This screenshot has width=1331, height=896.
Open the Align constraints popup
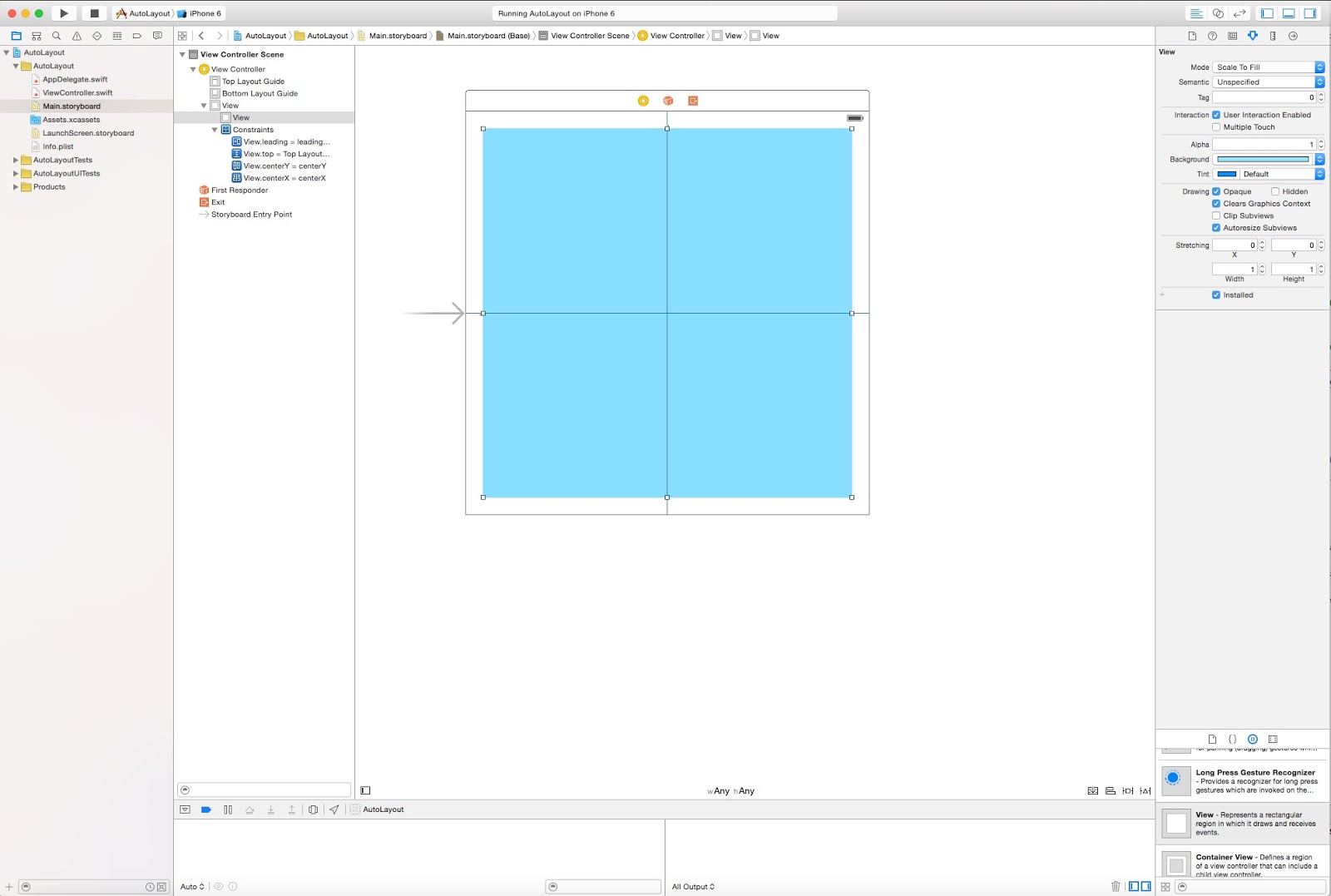1111,790
